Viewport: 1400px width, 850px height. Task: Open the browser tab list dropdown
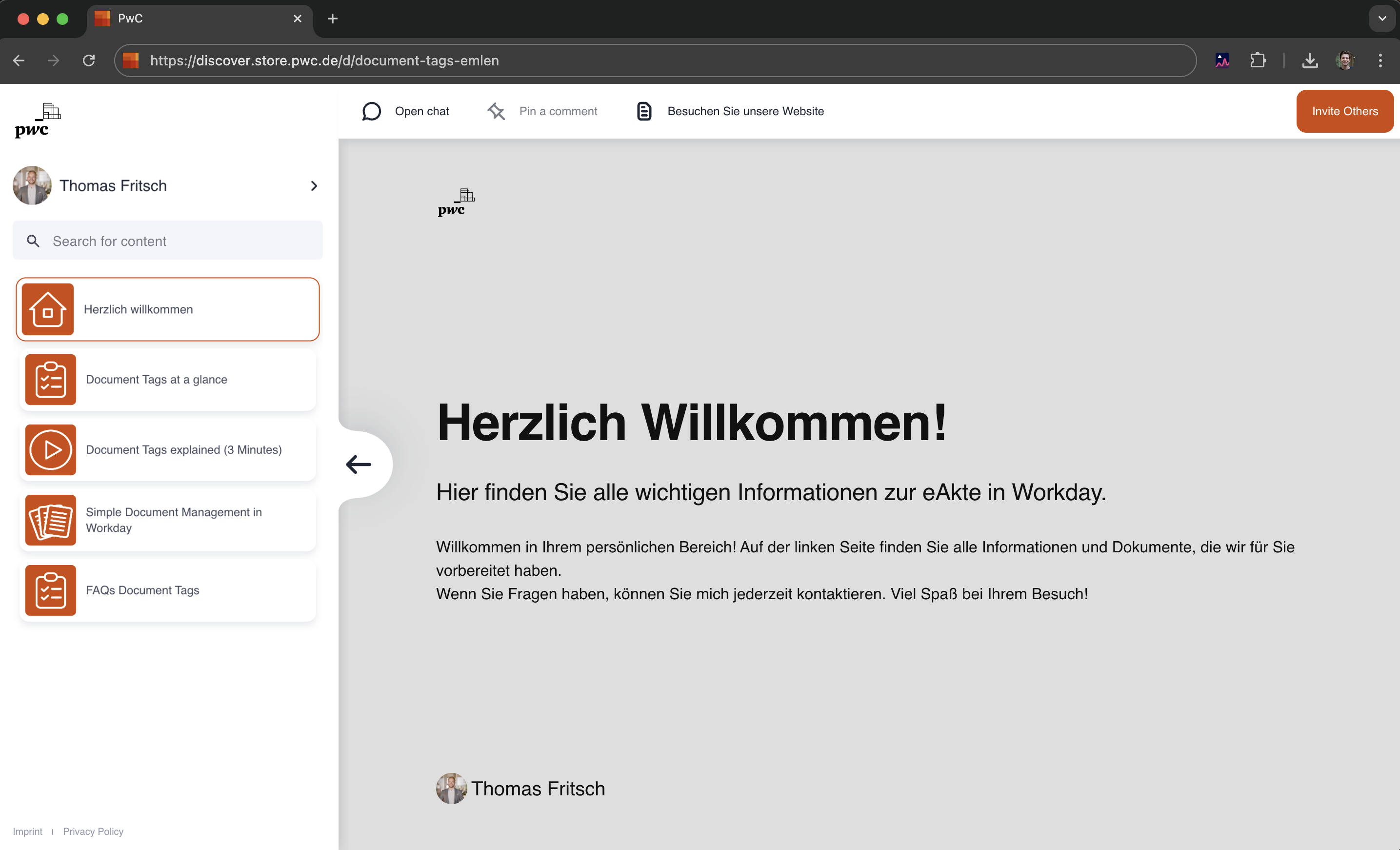1382,19
